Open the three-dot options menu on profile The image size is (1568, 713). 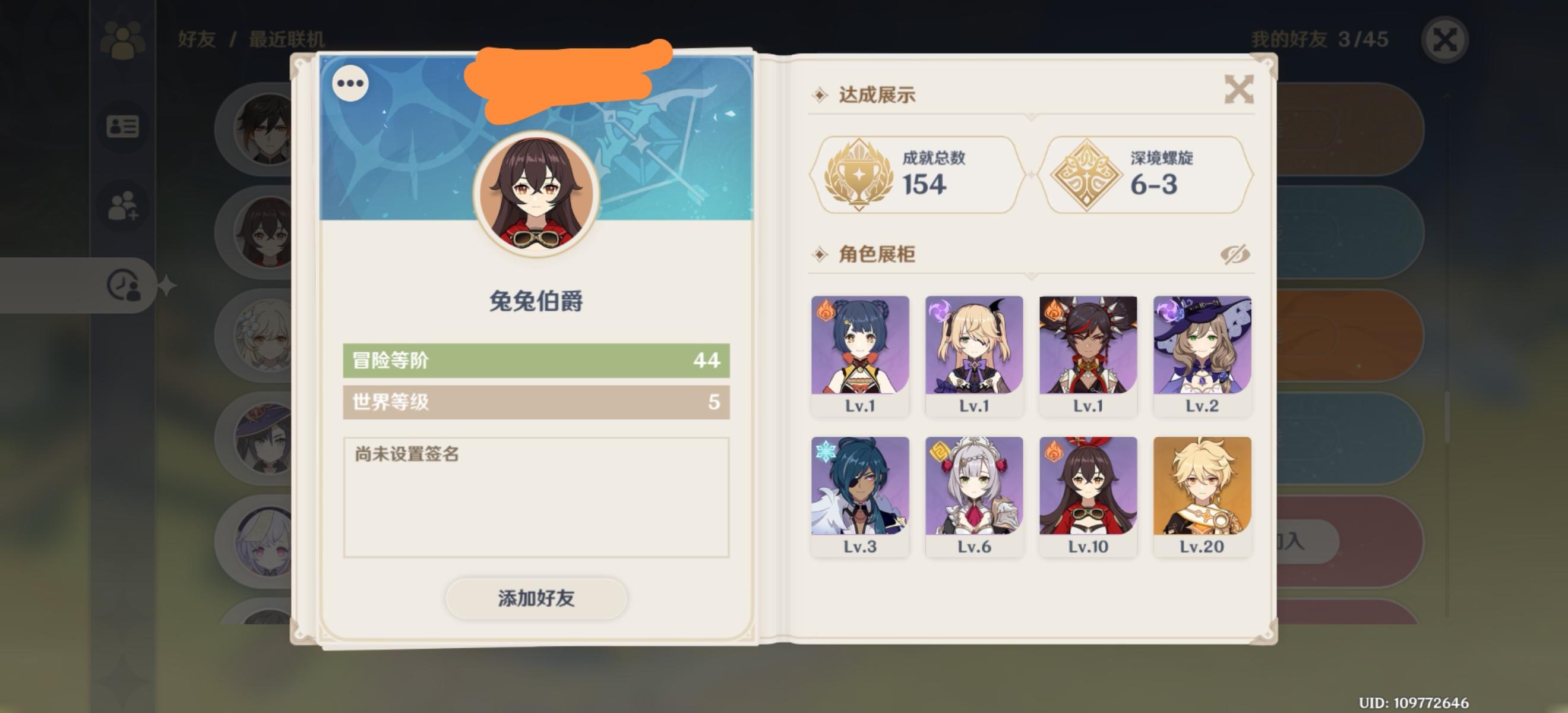(350, 83)
